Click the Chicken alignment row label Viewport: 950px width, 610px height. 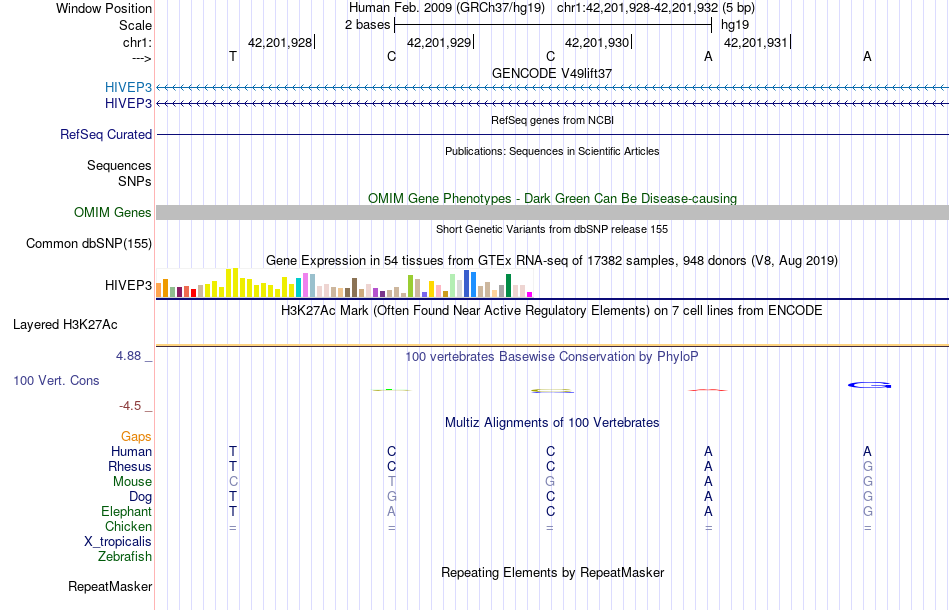pos(128,526)
